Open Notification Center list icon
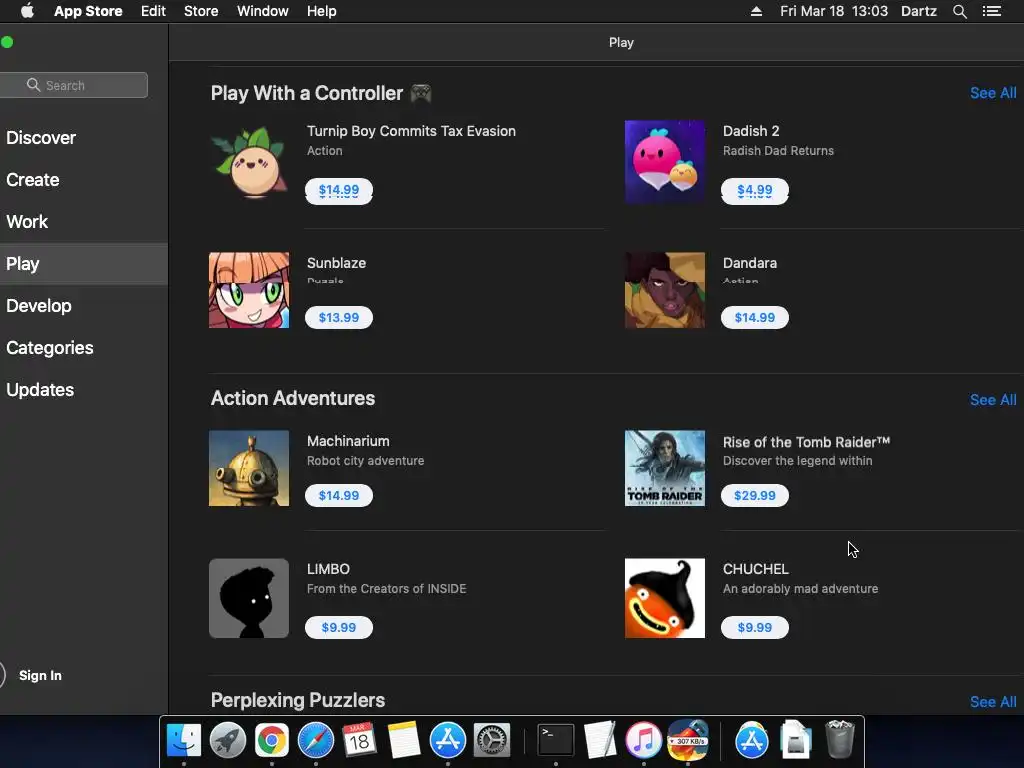This screenshot has height=768, width=1024. coord(992,11)
